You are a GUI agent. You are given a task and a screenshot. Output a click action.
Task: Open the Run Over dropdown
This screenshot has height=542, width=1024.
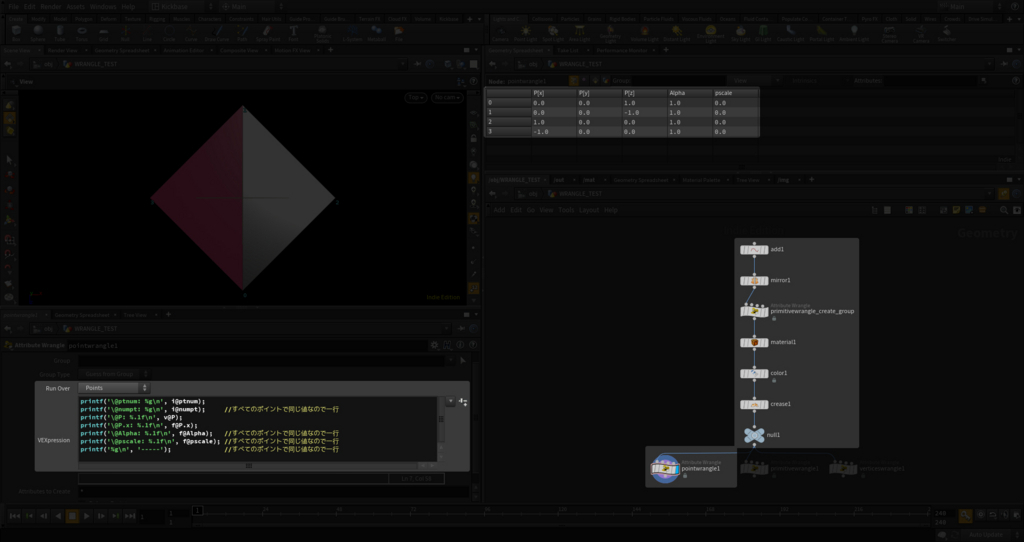(x=113, y=388)
